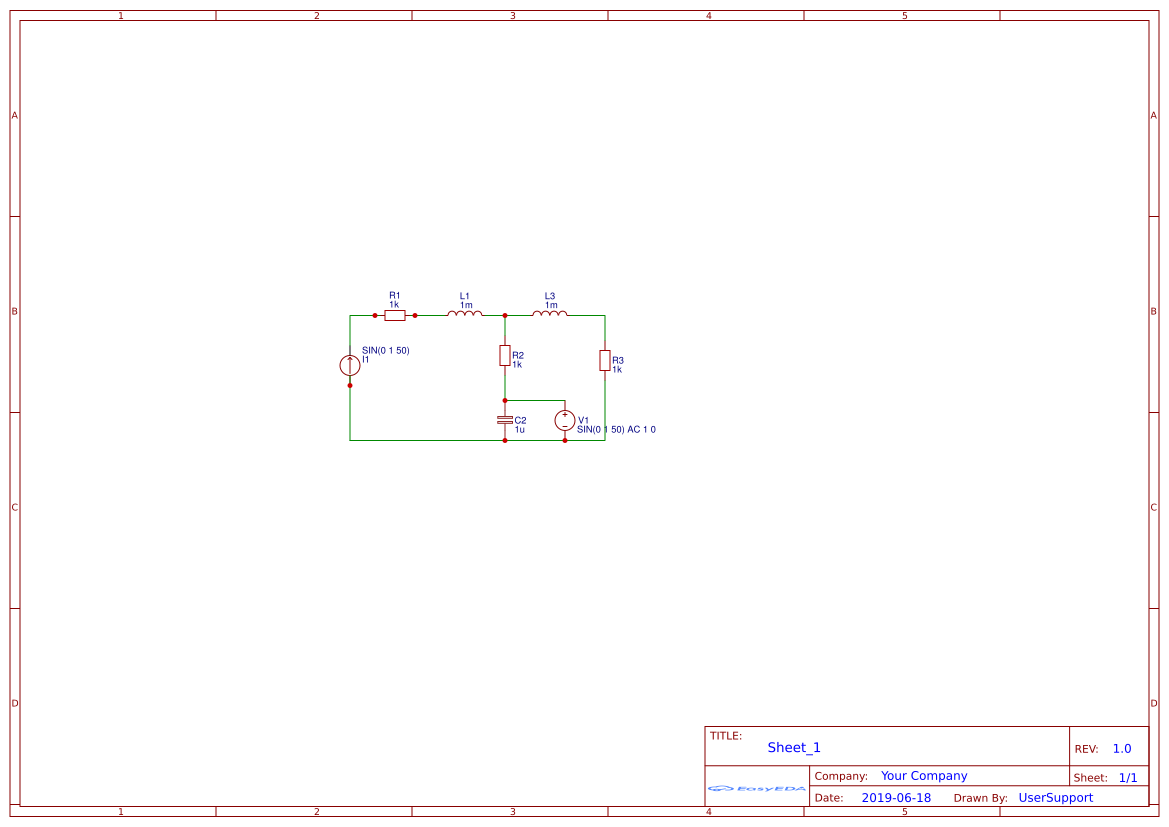This screenshot has width=1169, height=827.
Task: Click the 1u value under C2
Action: click(x=519, y=429)
